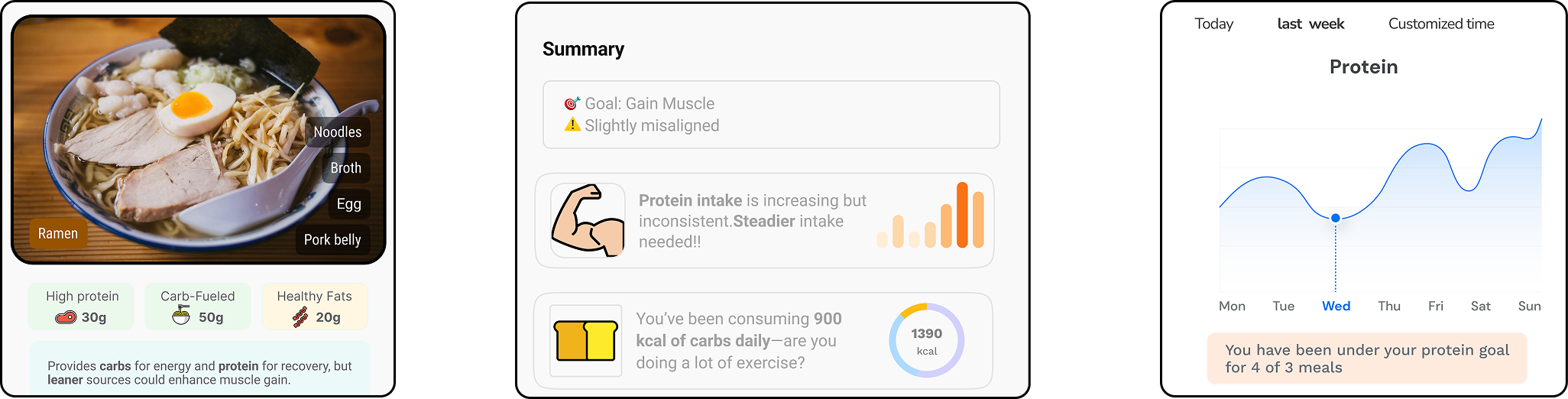Switch to the Today tab

[x=1213, y=24]
